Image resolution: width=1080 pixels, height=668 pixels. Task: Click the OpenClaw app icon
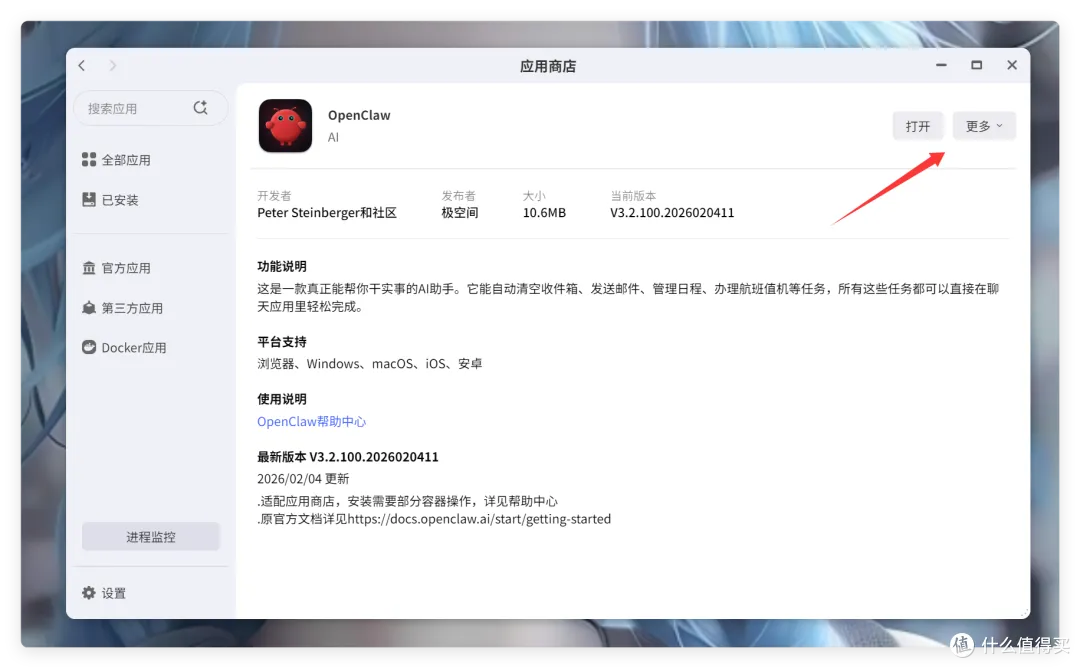coord(285,126)
